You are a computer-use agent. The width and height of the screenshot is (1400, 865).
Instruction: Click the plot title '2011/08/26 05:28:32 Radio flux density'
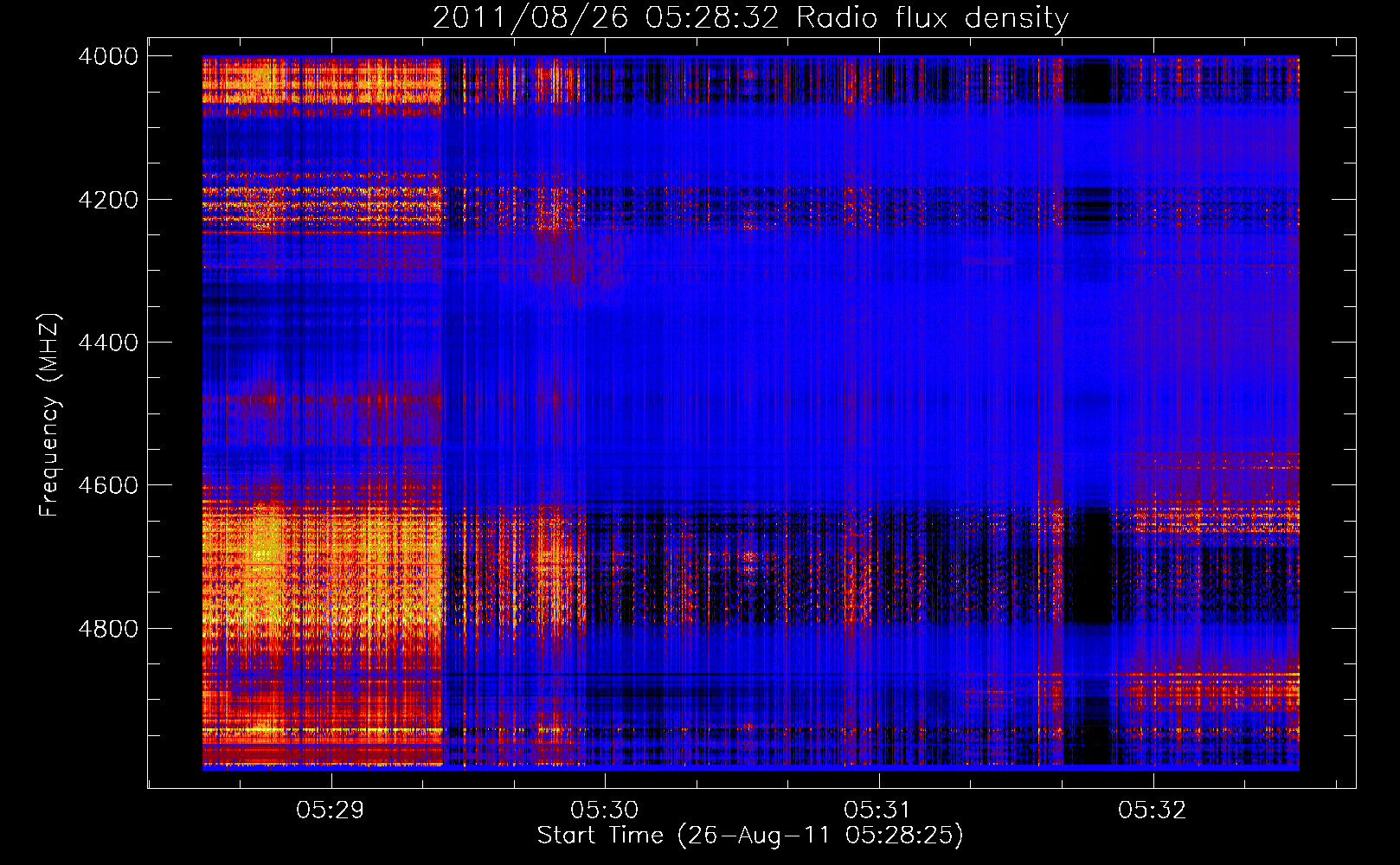[750, 17]
